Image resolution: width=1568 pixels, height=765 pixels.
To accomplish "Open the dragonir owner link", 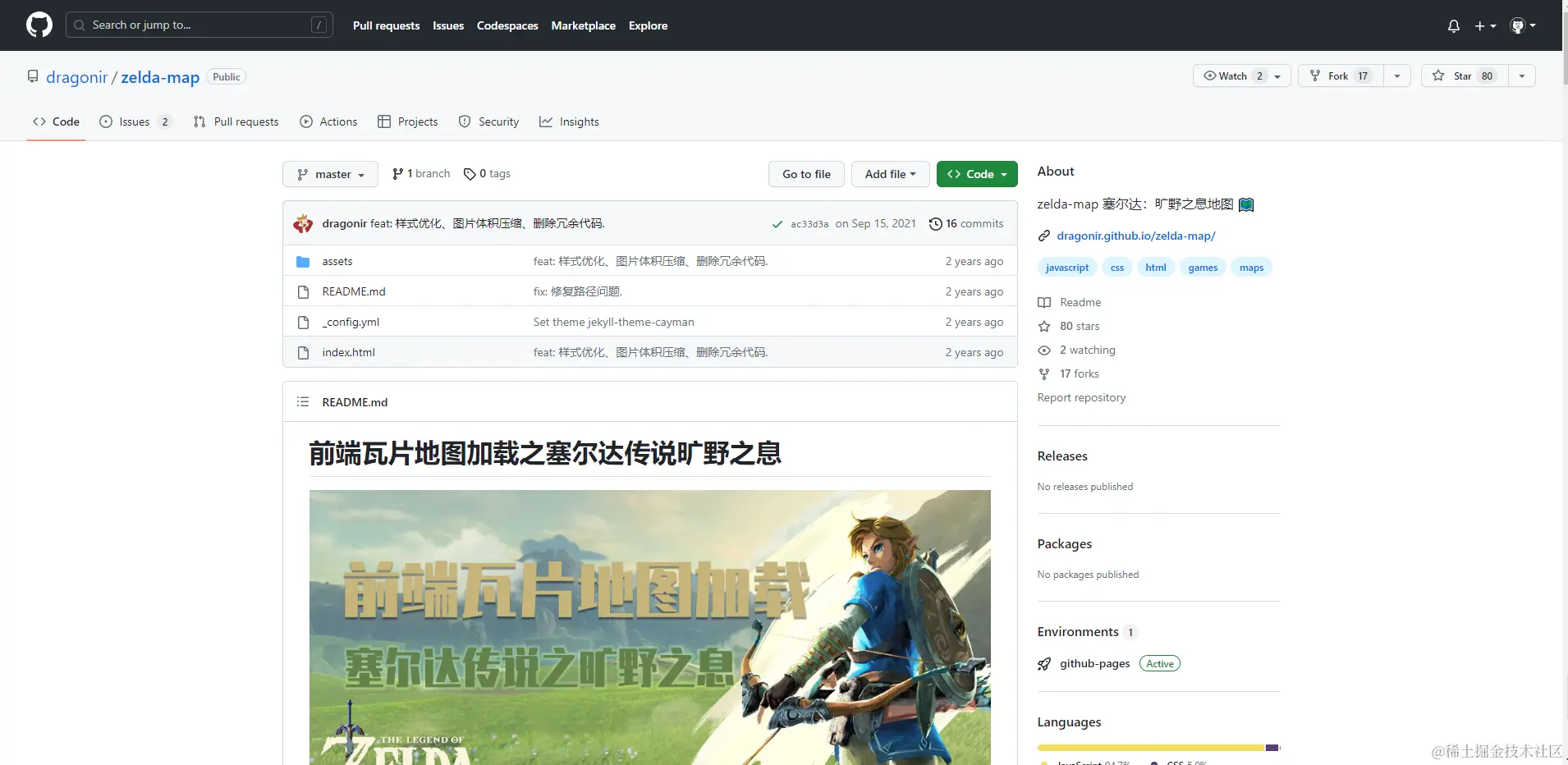I will pyautogui.click(x=76, y=77).
